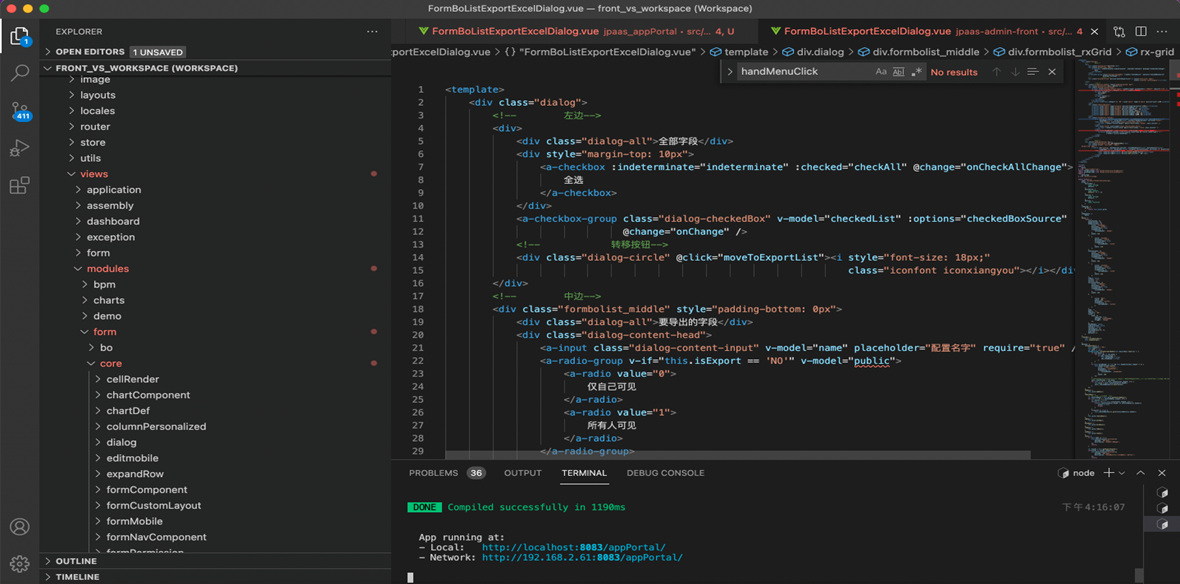Toggle Use Regular Expression in find
The width and height of the screenshot is (1180, 584).
coord(916,71)
